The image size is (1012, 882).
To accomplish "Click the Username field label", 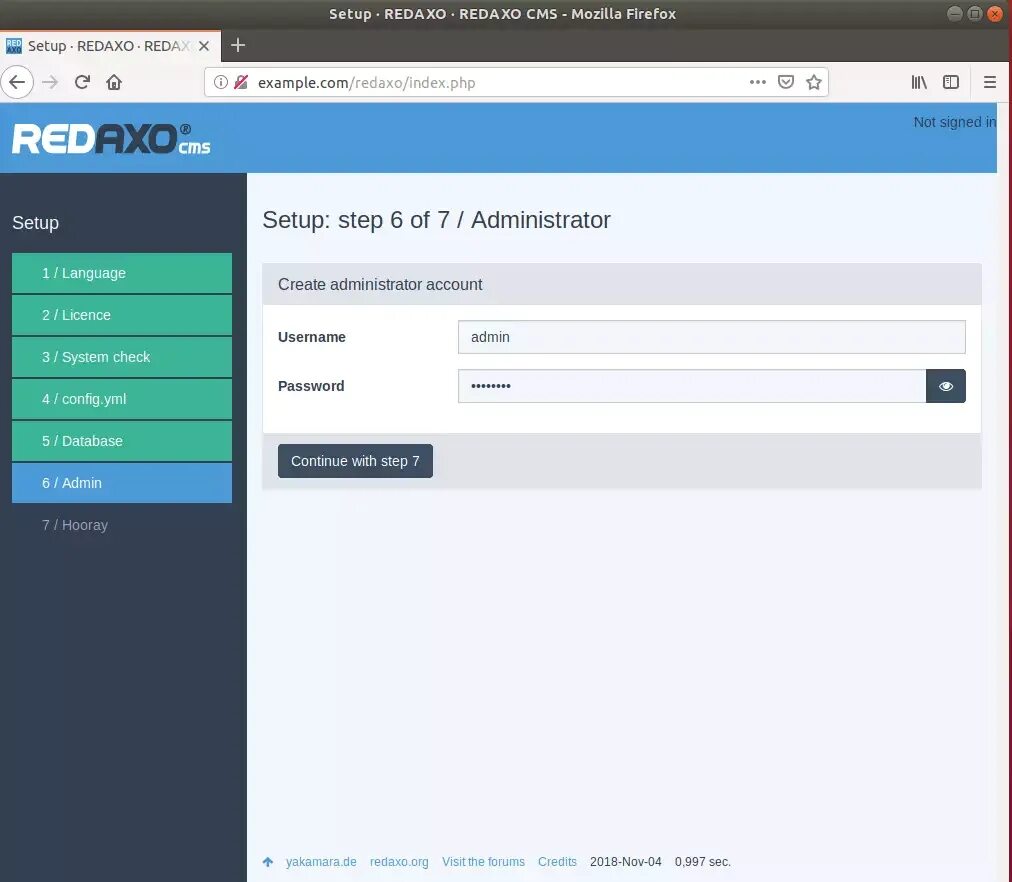I will coord(312,337).
